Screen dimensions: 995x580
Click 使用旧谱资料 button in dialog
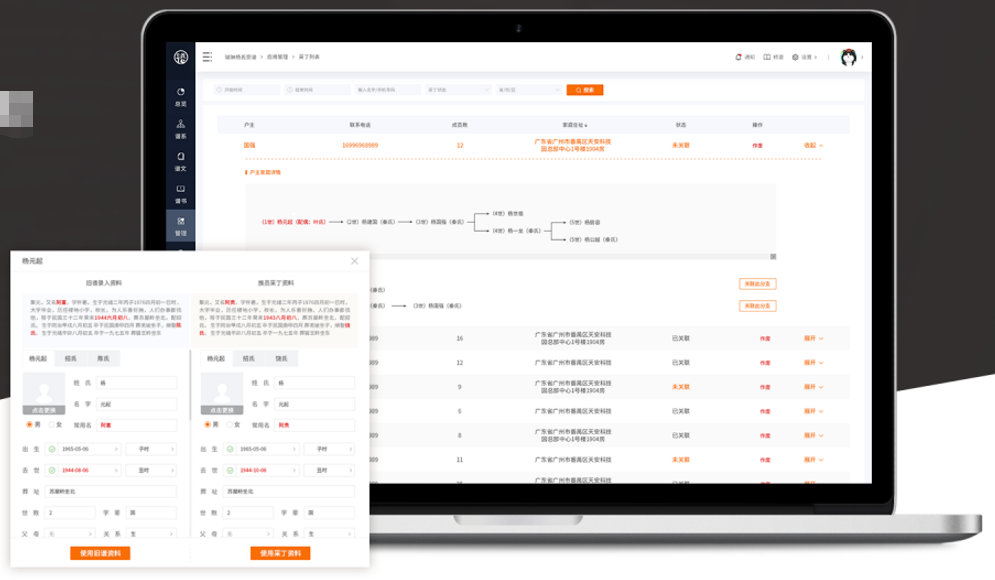pyautogui.click(x=100, y=553)
